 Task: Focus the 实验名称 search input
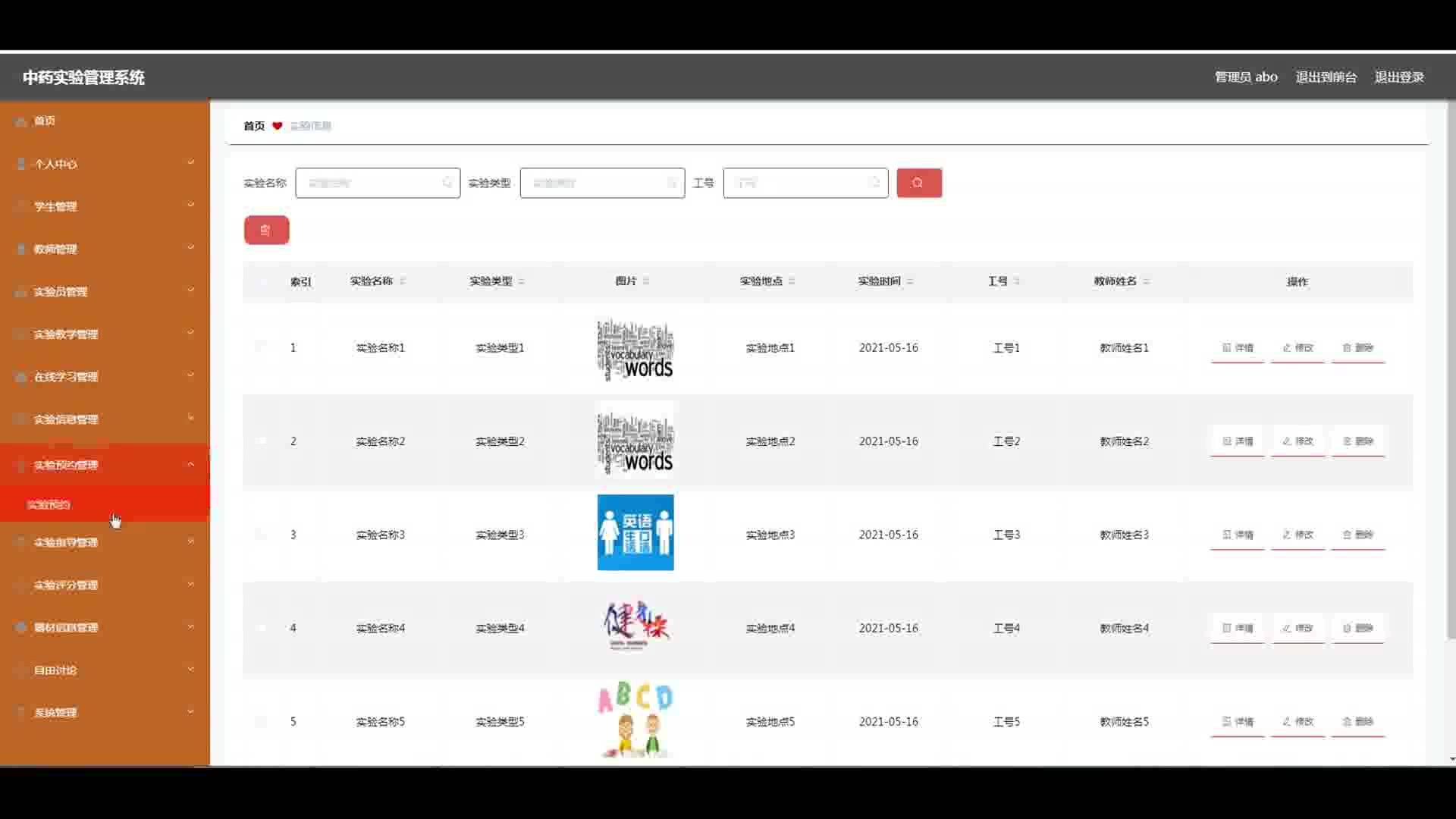point(378,183)
